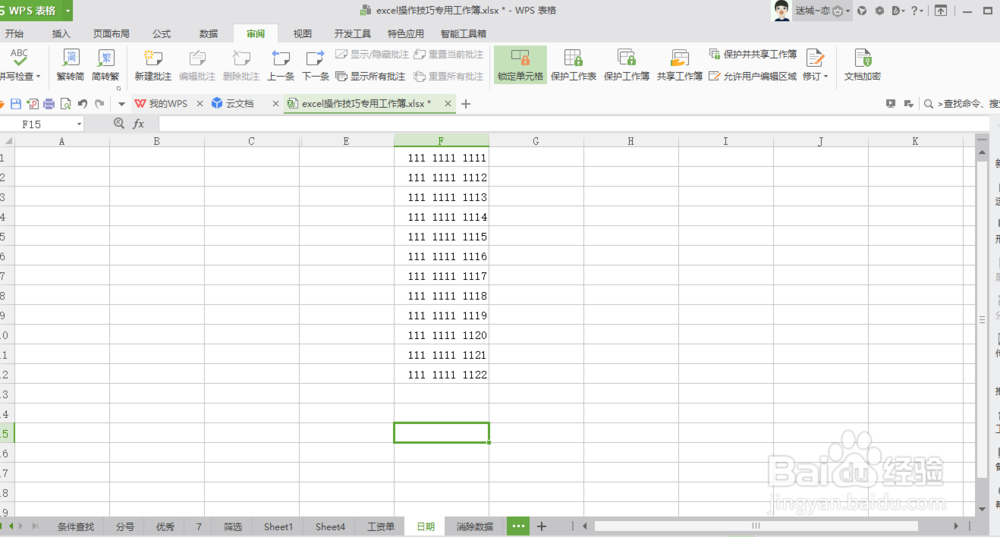The width and height of the screenshot is (1000, 537).
Task: Undo the last action
Action: (82, 103)
